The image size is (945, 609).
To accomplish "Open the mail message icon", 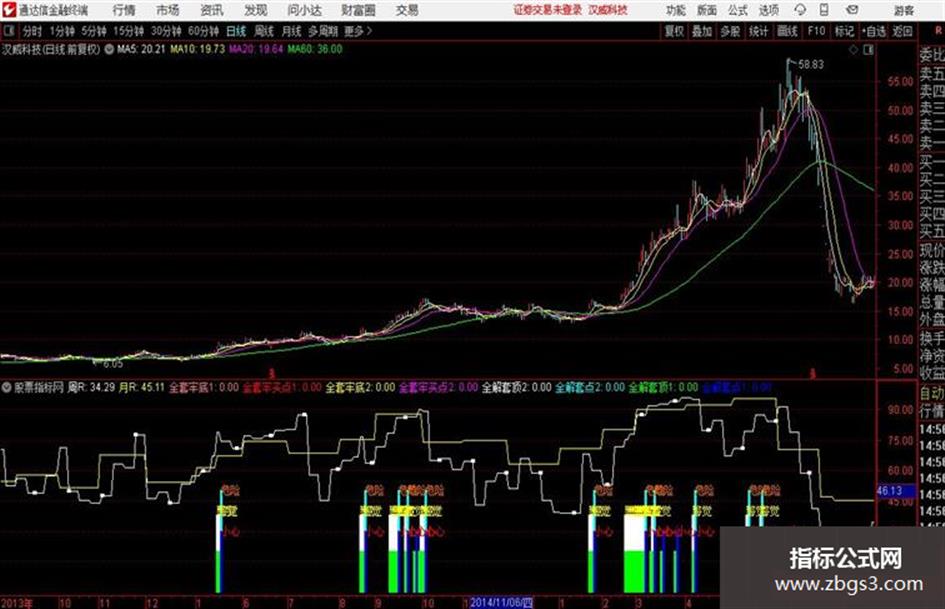I will point(852,10).
